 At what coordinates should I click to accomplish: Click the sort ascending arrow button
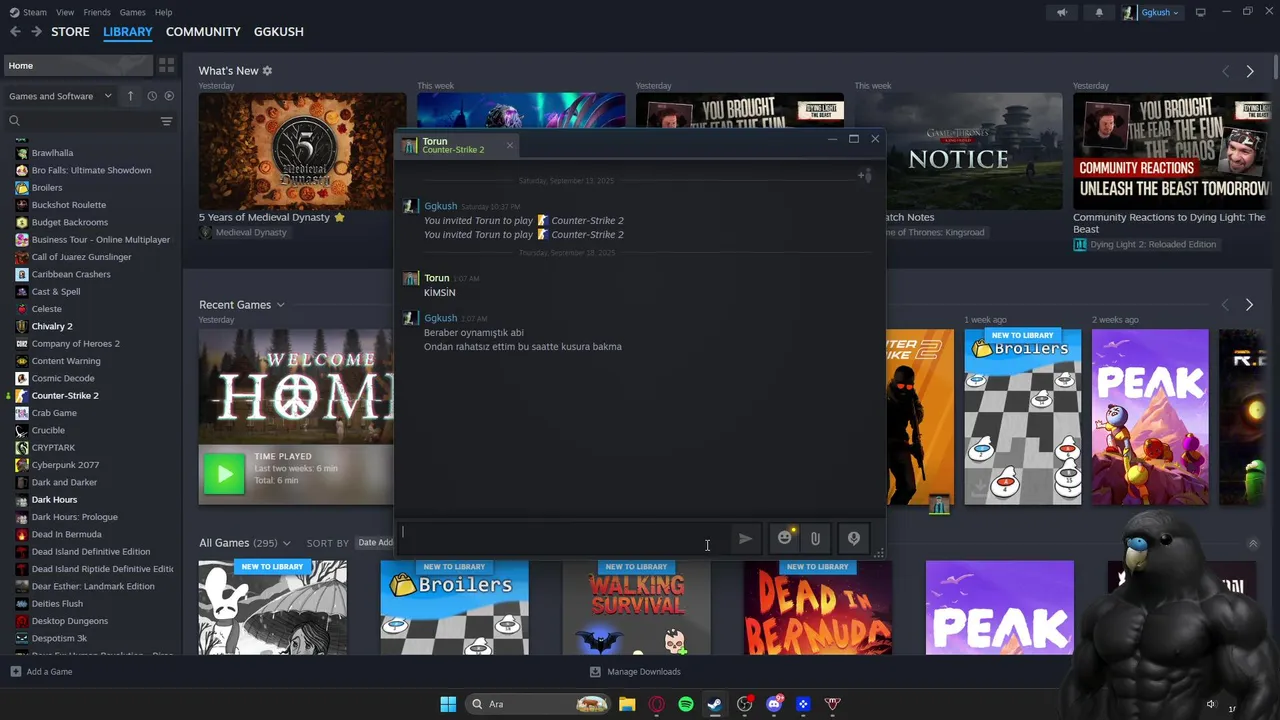pyautogui.click(x=130, y=96)
